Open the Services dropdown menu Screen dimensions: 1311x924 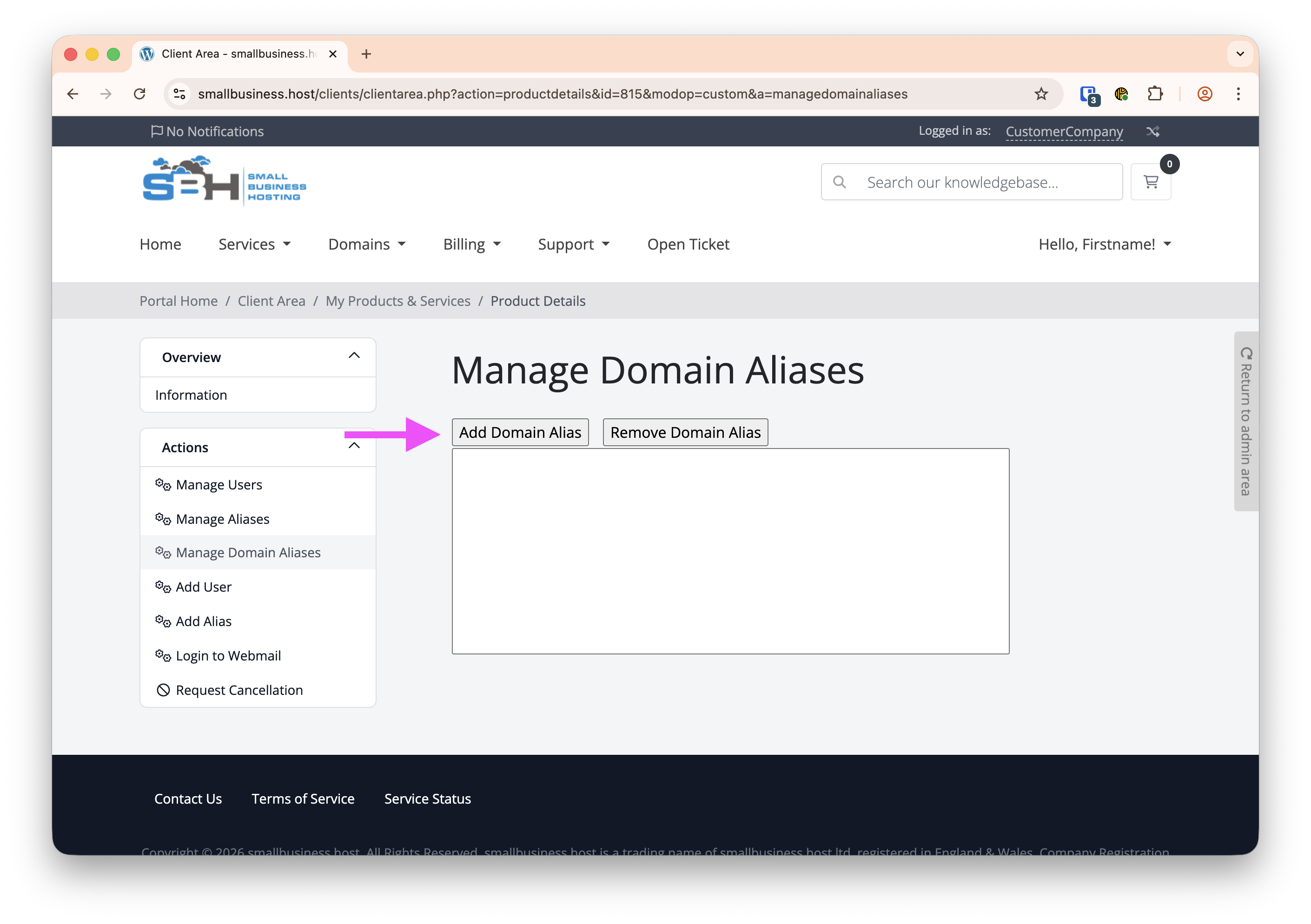tap(255, 244)
